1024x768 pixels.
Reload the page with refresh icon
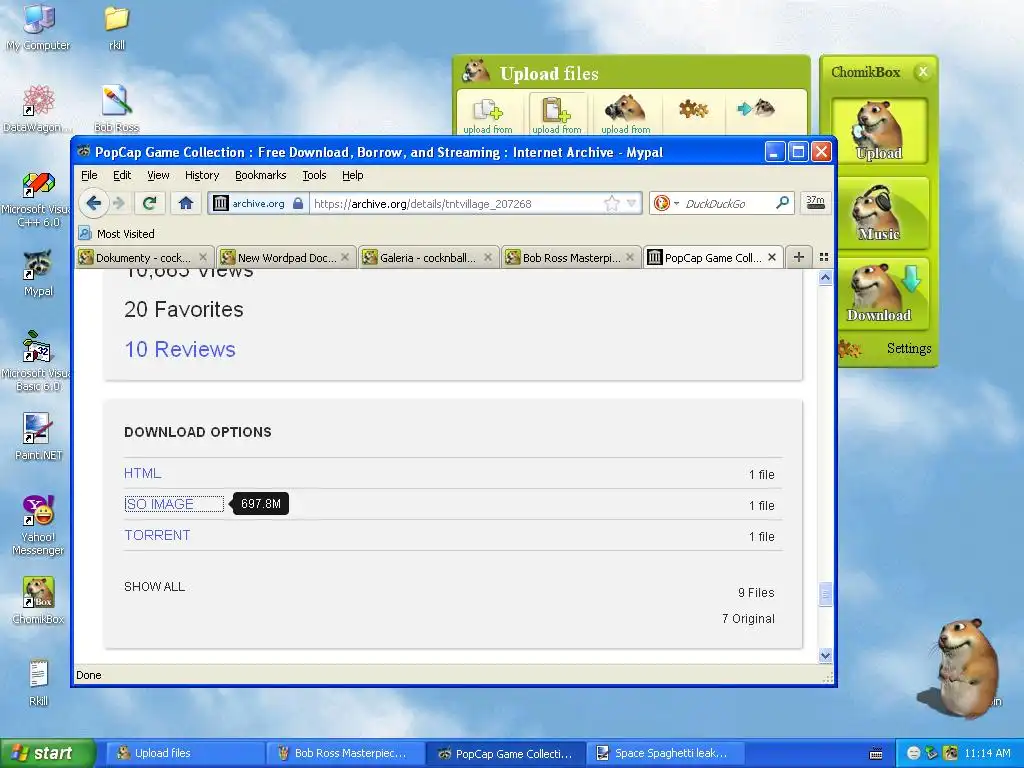click(x=150, y=203)
